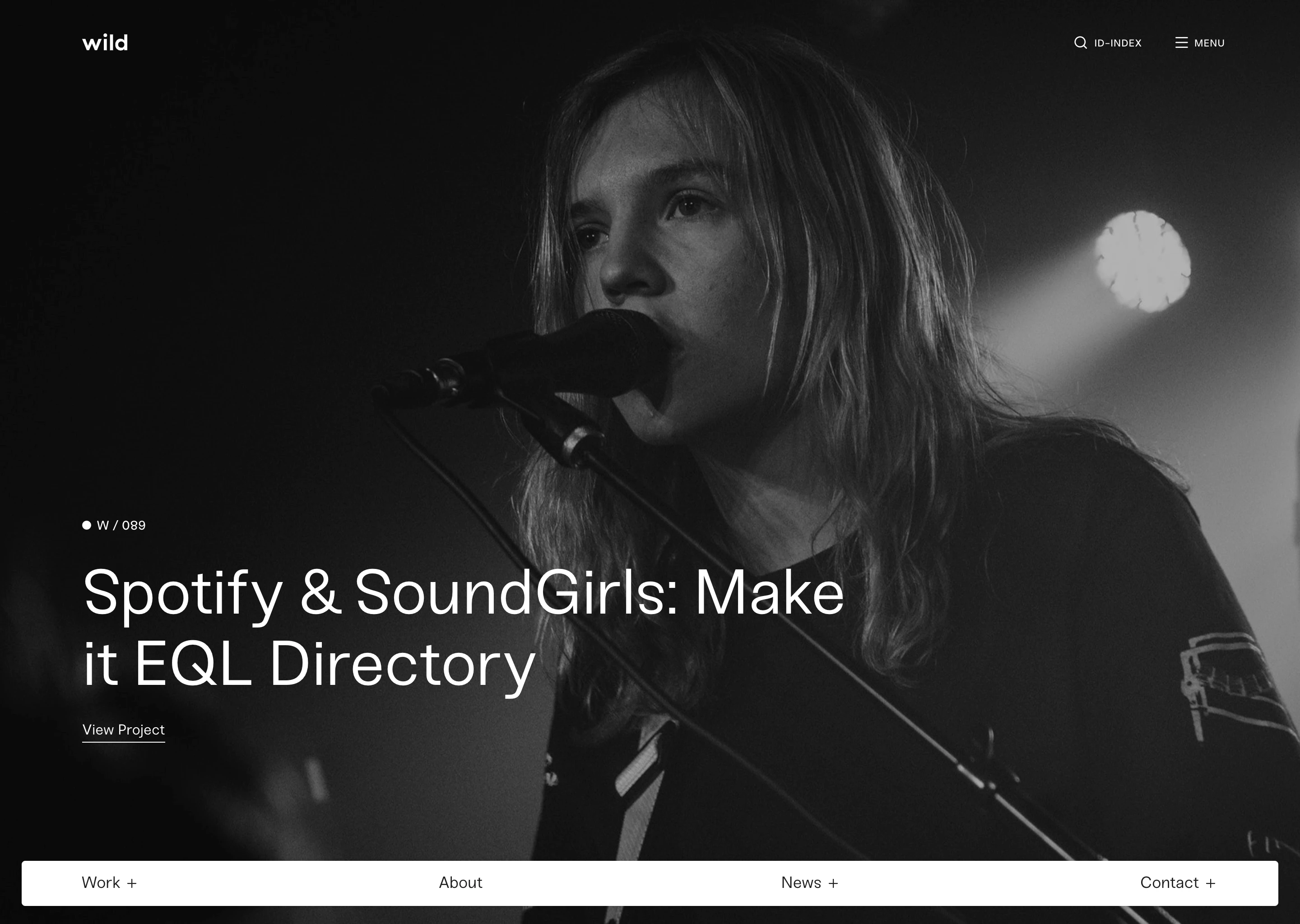Expand the News navigation section
Image resolution: width=1300 pixels, height=924 pixels.
pyautogui.click(x=810, y=882)
